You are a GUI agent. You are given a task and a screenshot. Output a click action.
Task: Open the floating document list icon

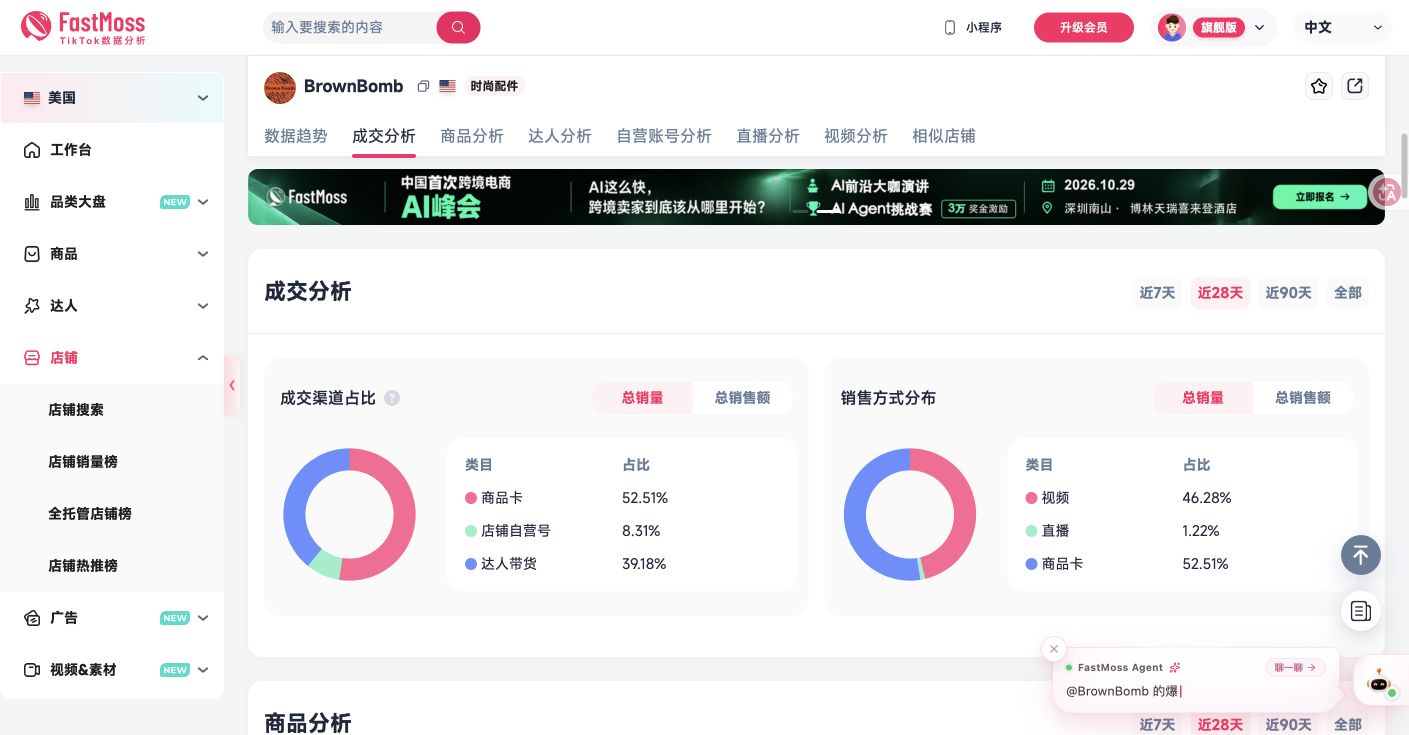1361,610
